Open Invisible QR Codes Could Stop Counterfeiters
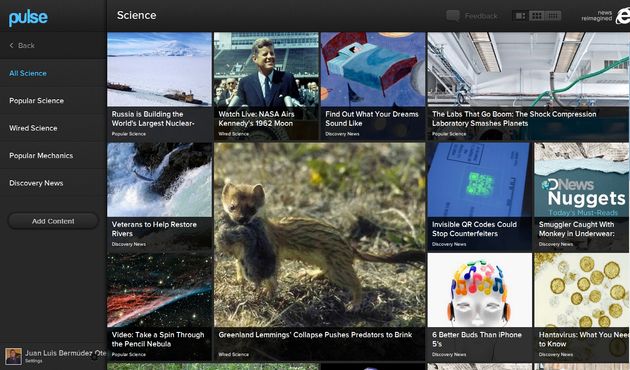 (x=480, y=196)
